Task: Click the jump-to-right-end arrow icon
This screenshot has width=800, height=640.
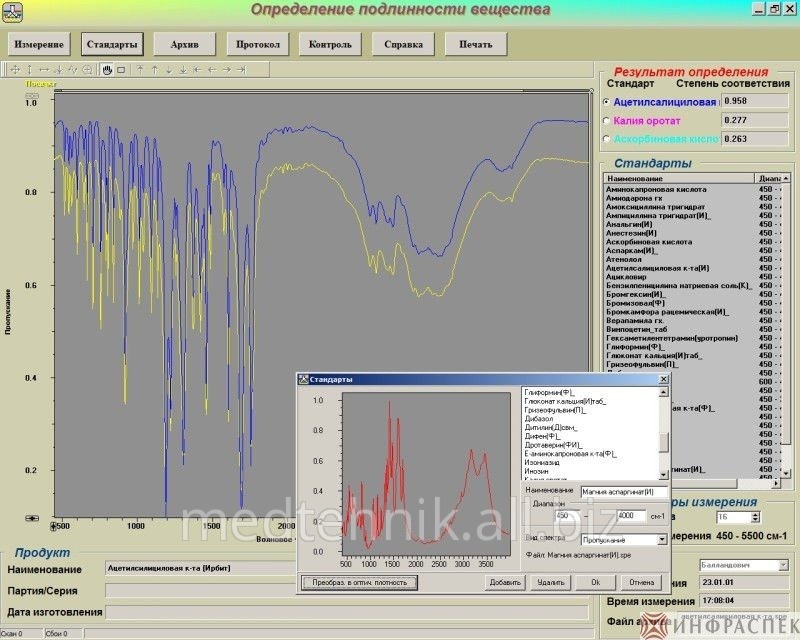Action: coord(241,70)
